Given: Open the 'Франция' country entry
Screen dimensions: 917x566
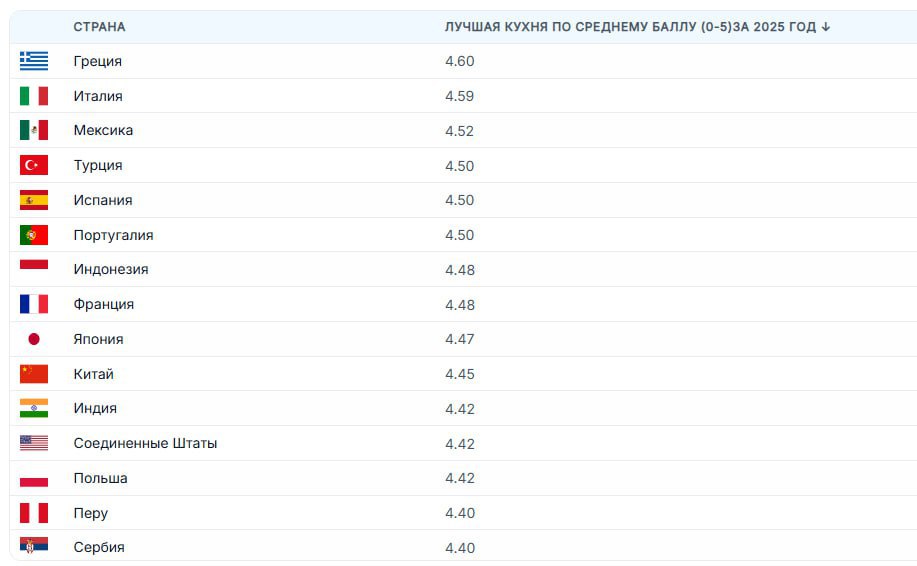Looking at the screenshot, I should point(104,304).
